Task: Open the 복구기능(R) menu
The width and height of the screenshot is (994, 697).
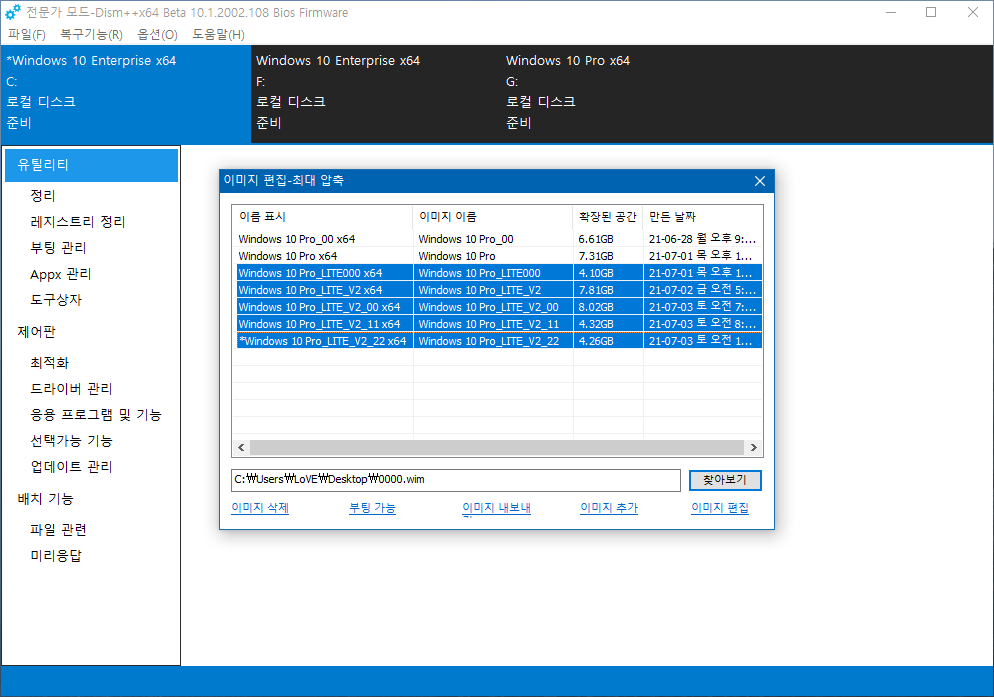Action: pyautogui.click(x=91, y=34)
